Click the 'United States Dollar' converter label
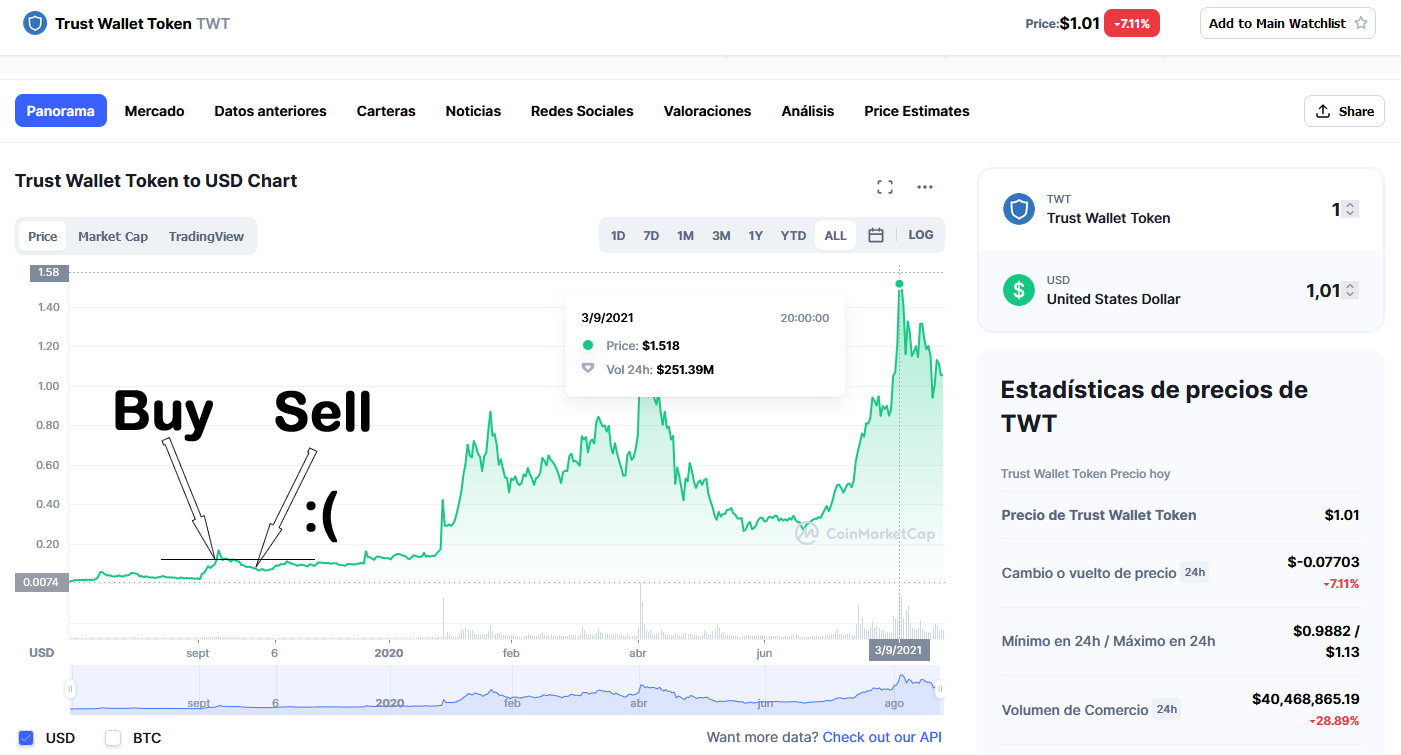The height and width of the screenshot is (755, 1401). point(1113,299)
